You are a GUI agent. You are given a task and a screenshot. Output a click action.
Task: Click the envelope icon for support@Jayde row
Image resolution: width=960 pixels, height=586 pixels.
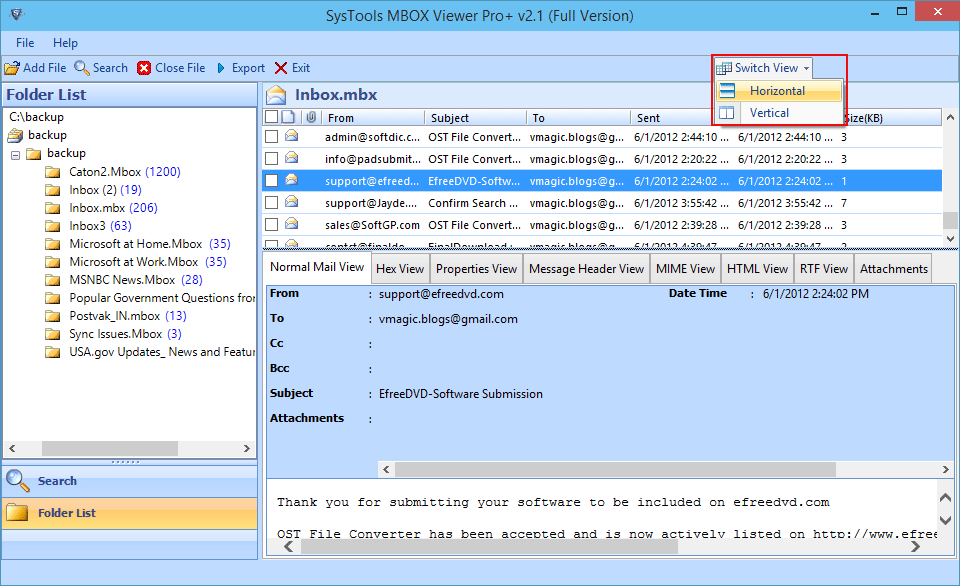tap(291, 202)
